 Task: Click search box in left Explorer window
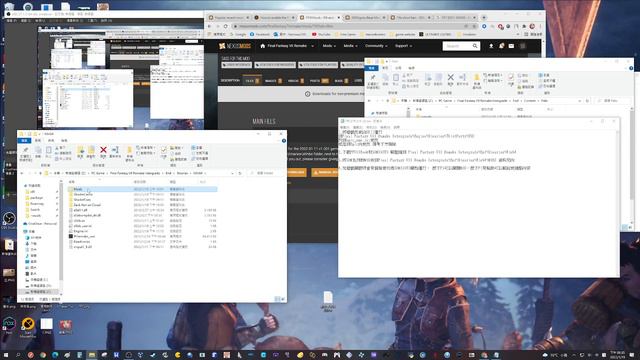[266, 173]
